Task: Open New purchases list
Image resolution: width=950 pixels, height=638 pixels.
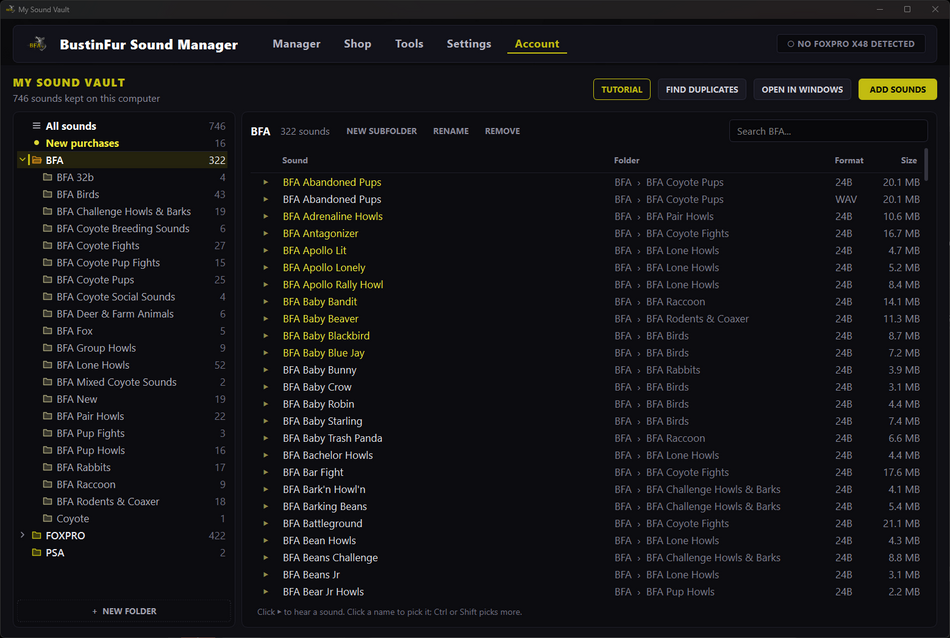Action: click(x=124, y=143)
